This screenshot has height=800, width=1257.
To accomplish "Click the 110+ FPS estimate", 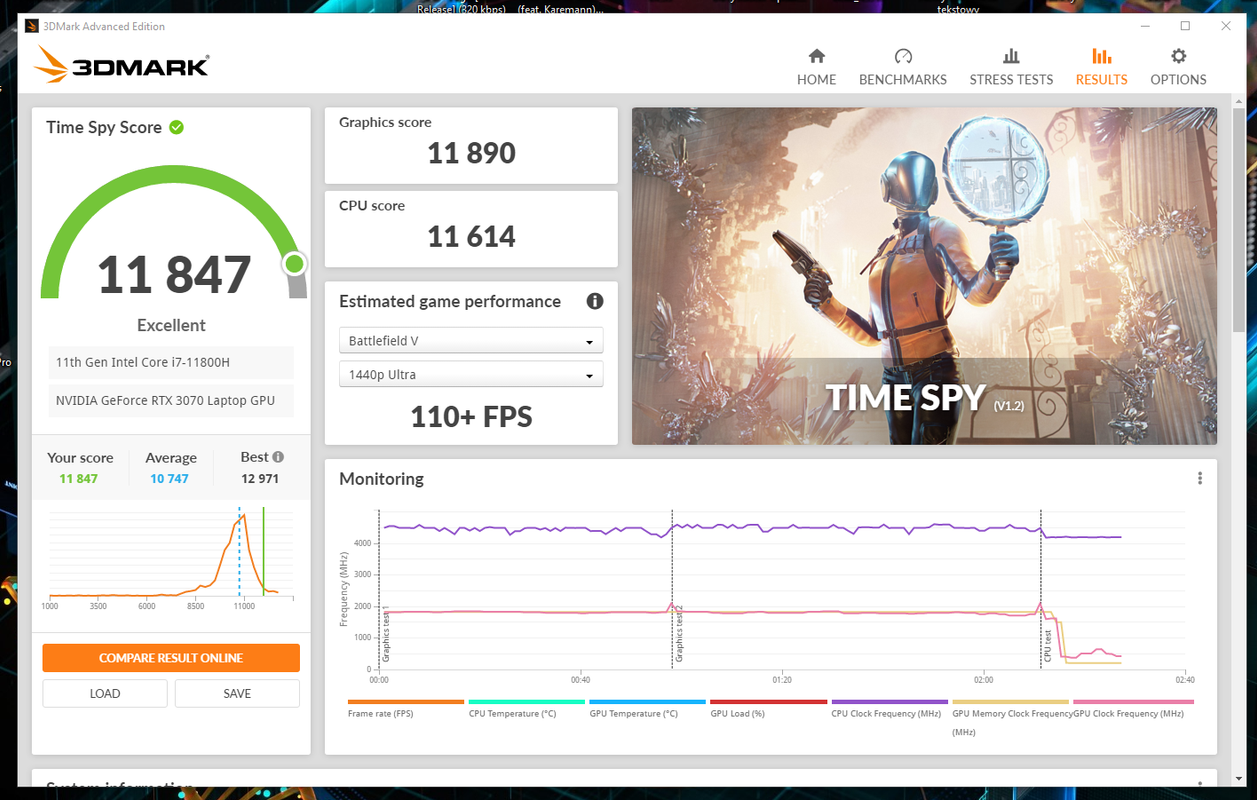I will pyautogui.click(x=471, y=417).
